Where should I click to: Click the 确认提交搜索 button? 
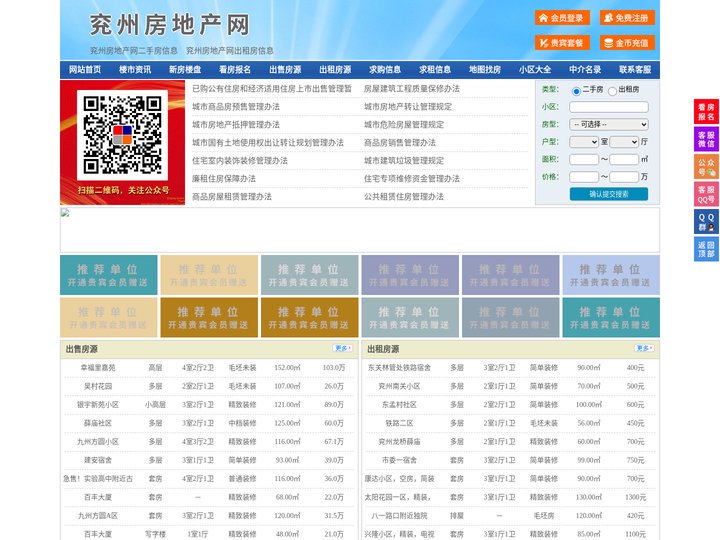pos(609,194)
